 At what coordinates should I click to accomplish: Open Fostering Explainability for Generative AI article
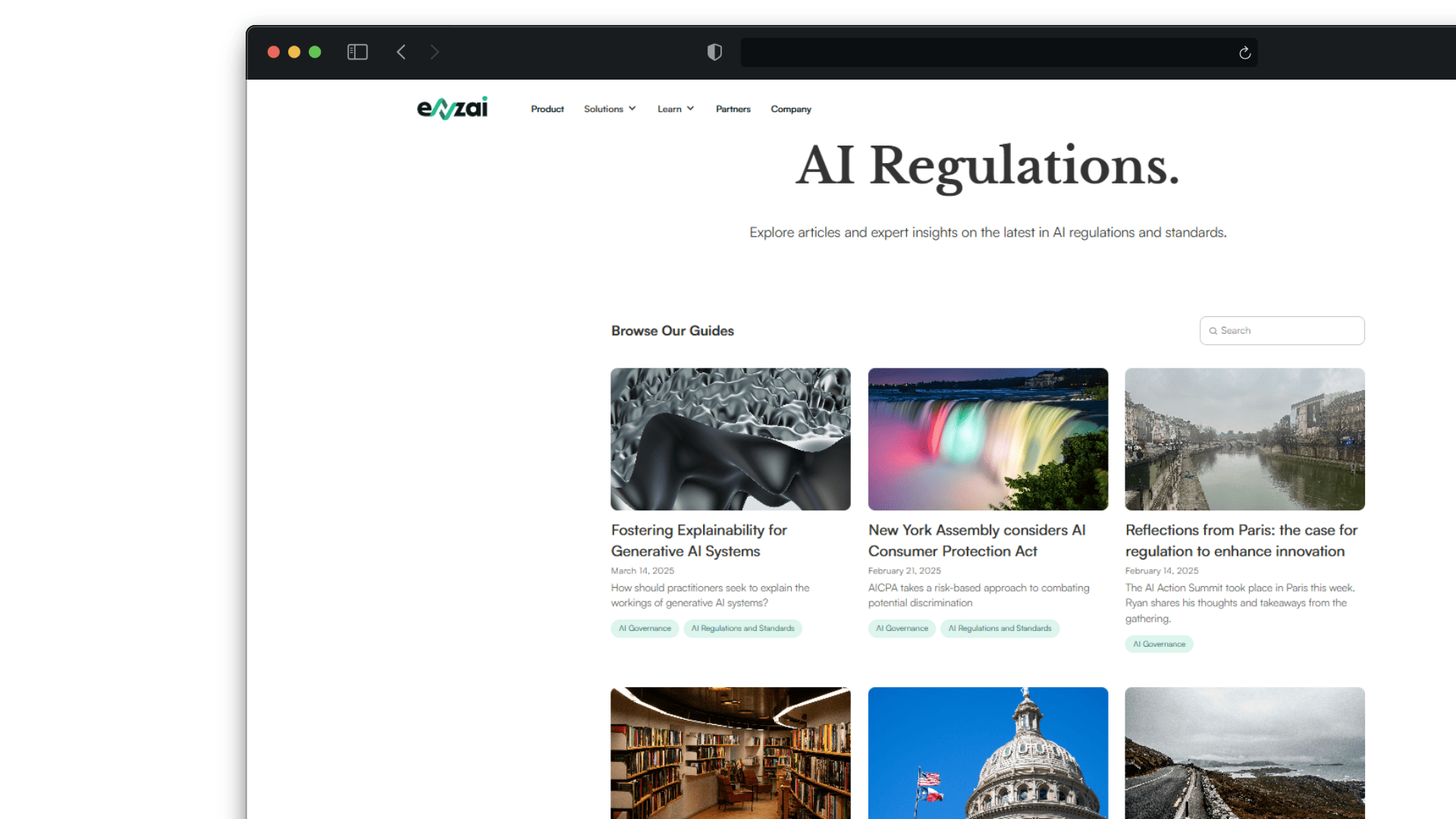[x=698, y=541]
